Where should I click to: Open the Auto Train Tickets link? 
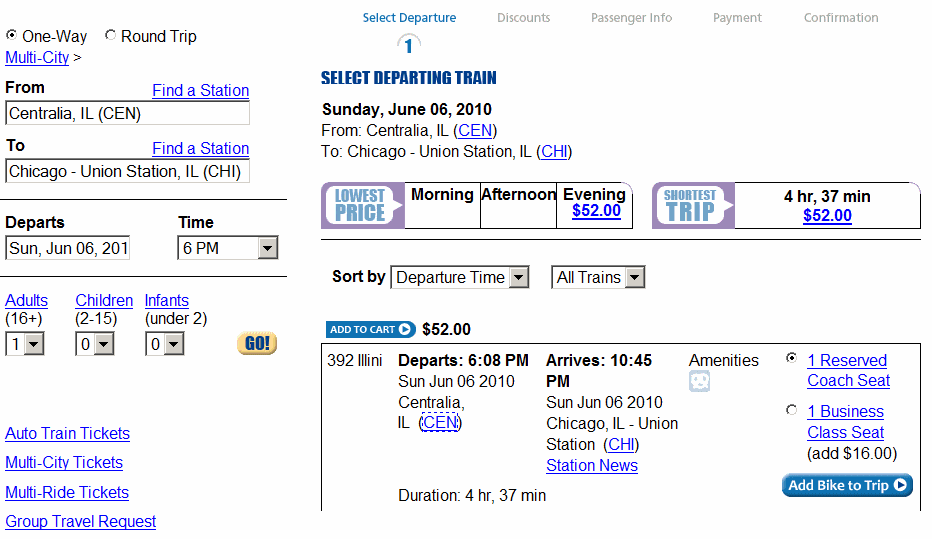click(x=67, y=433)
